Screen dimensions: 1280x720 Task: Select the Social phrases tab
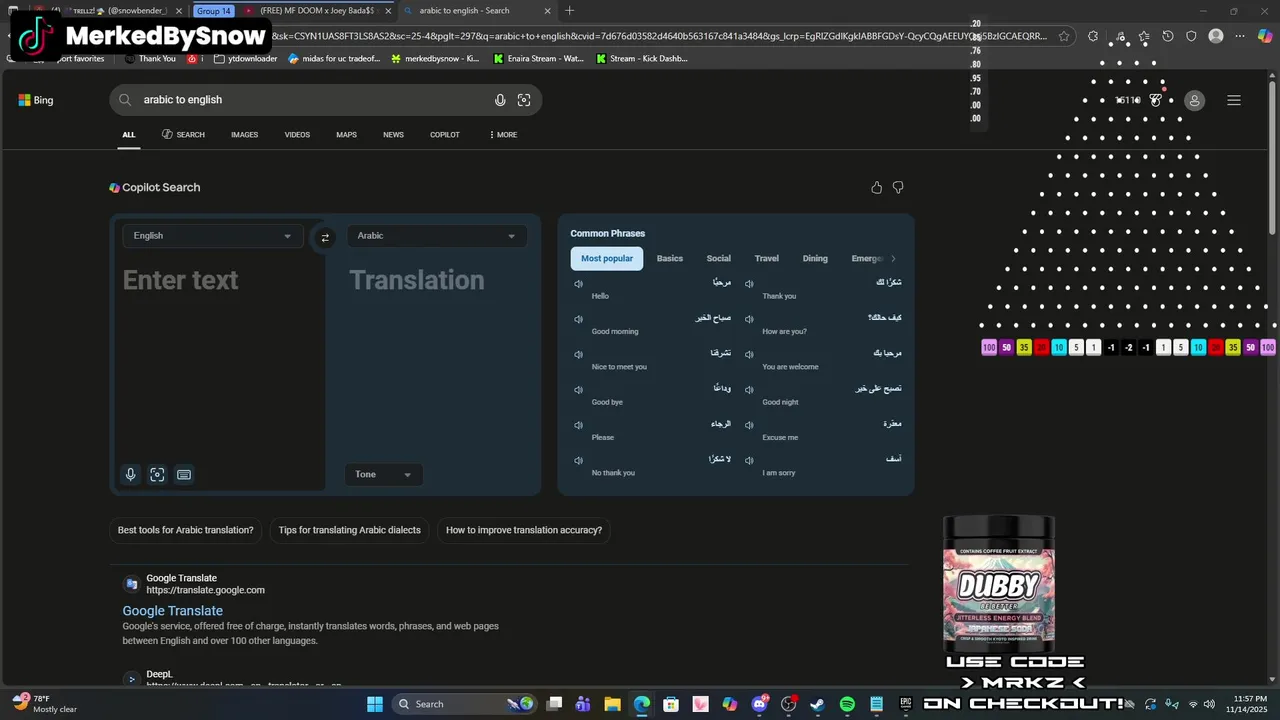click(718, 258)
